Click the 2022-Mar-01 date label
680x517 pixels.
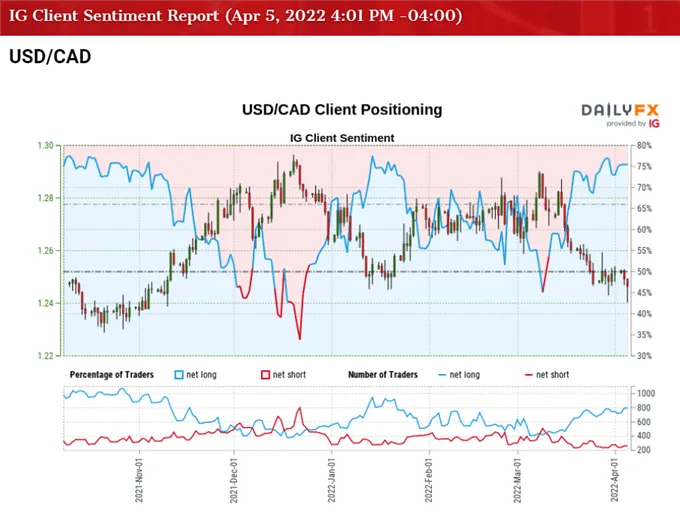tap(517, 482)
